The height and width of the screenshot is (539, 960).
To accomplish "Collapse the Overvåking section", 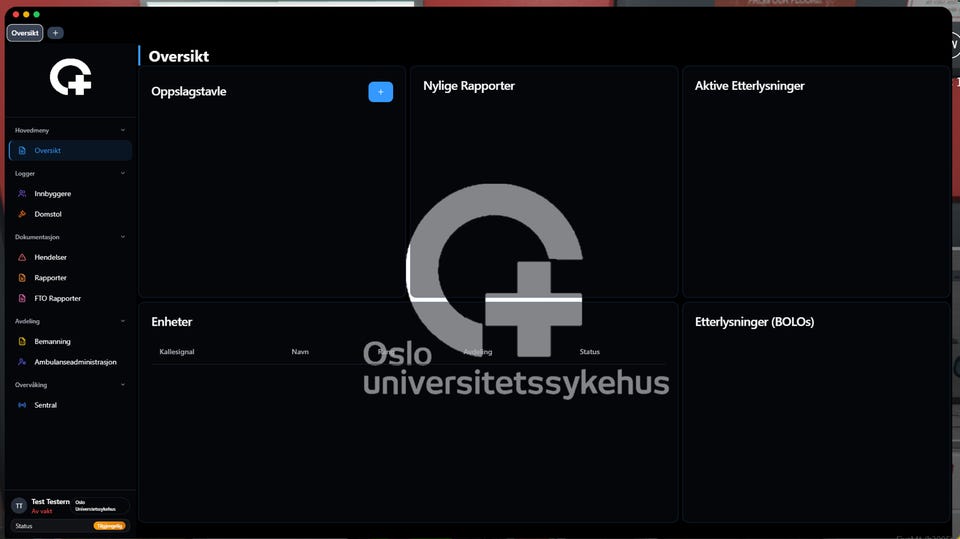I will pos(122,385).
